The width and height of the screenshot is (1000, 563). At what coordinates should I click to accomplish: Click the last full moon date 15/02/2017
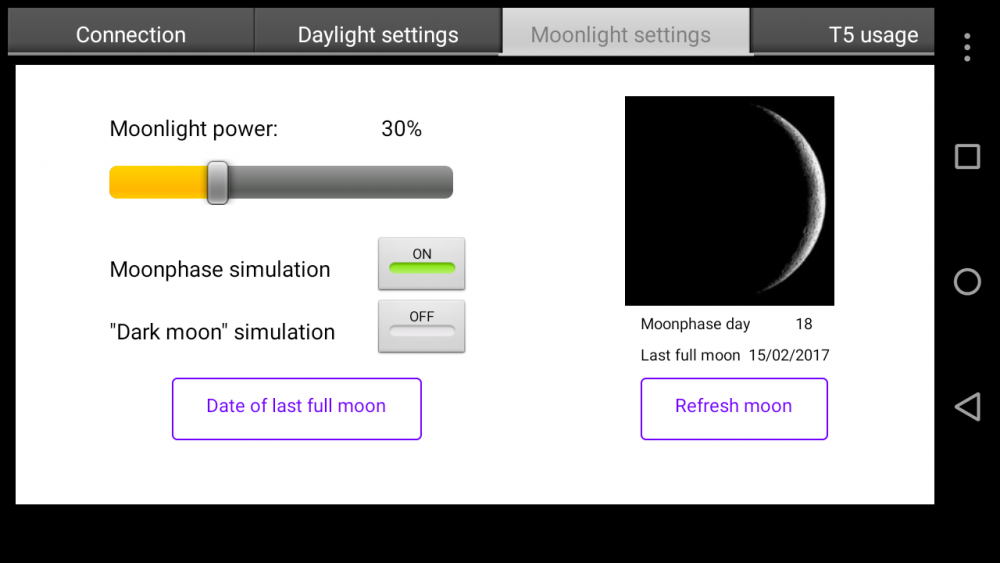point(789,355)
